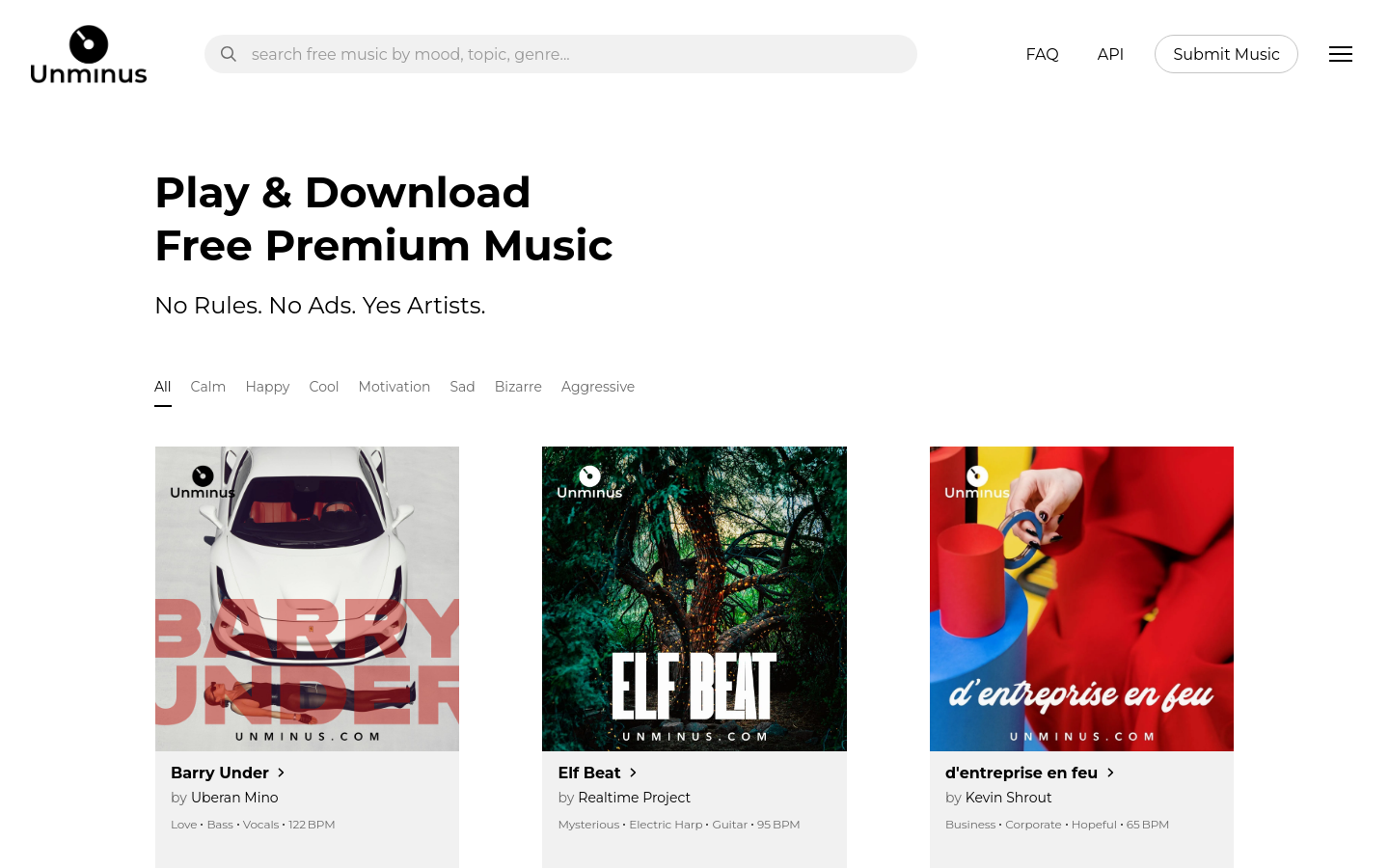Visit artist Uberan Mino's page
1389x868 pixels.
tap(234, 798)
